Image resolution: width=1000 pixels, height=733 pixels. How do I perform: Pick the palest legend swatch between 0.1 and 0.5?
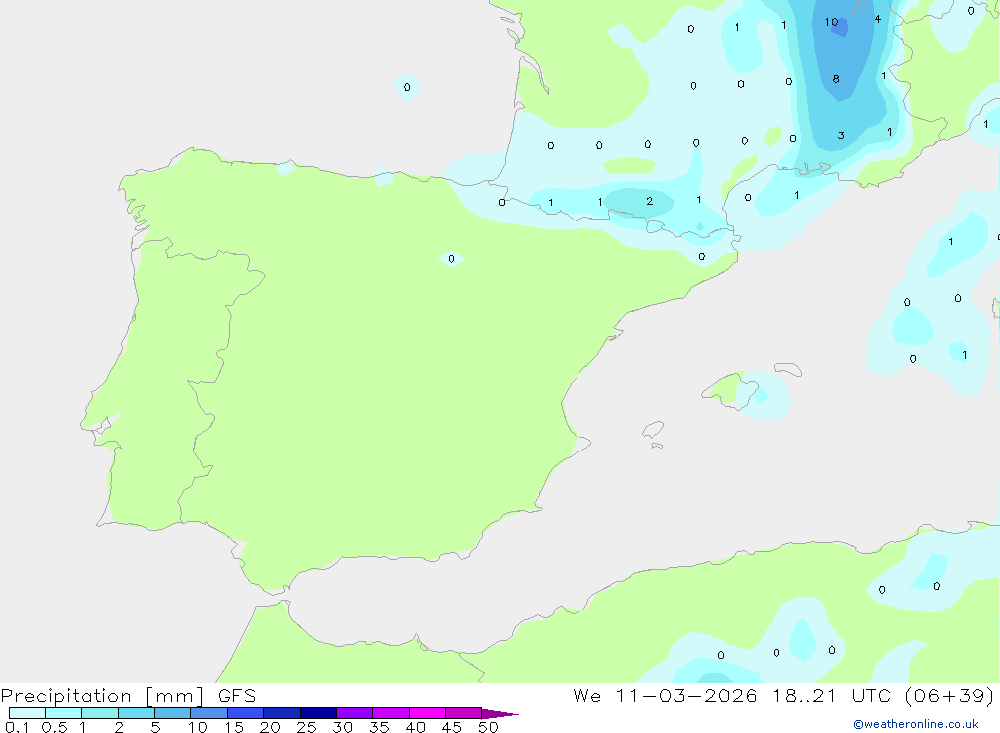click(27, 713)
